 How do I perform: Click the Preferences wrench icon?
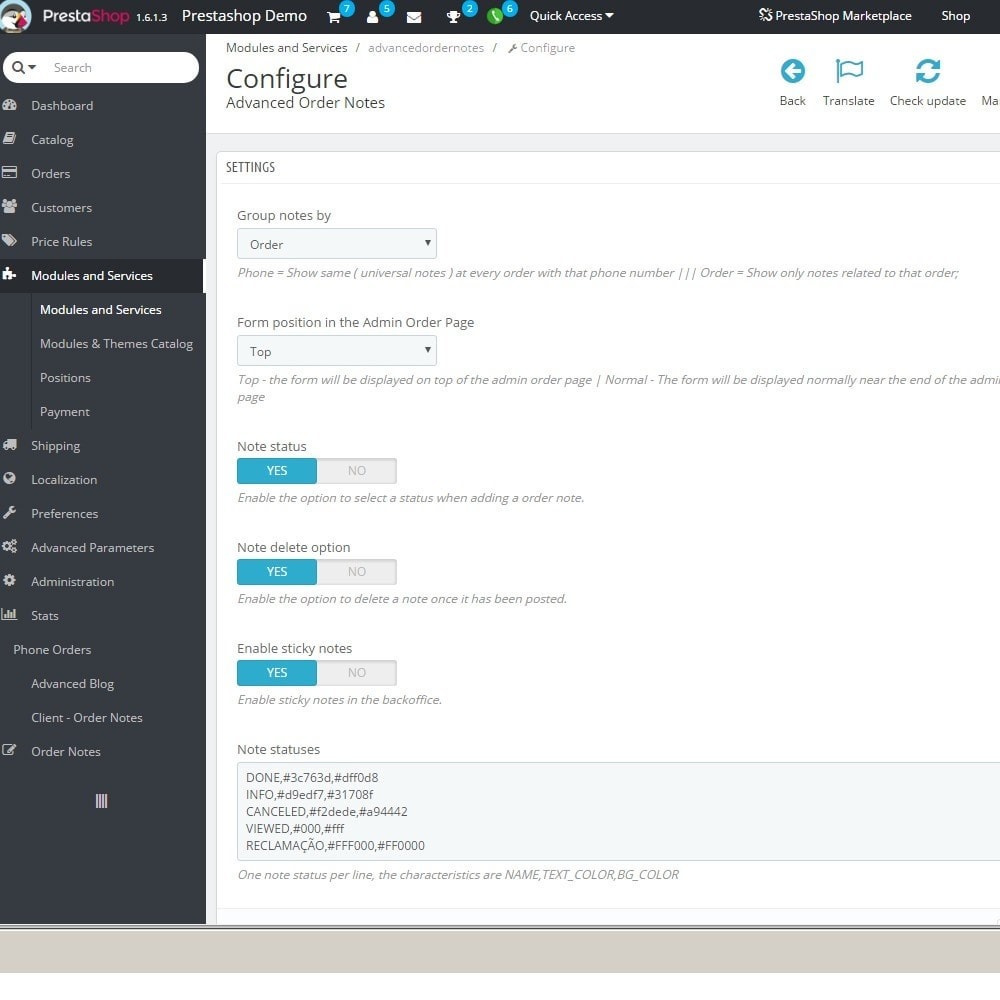pyautogui.click(x=10, y=512)
